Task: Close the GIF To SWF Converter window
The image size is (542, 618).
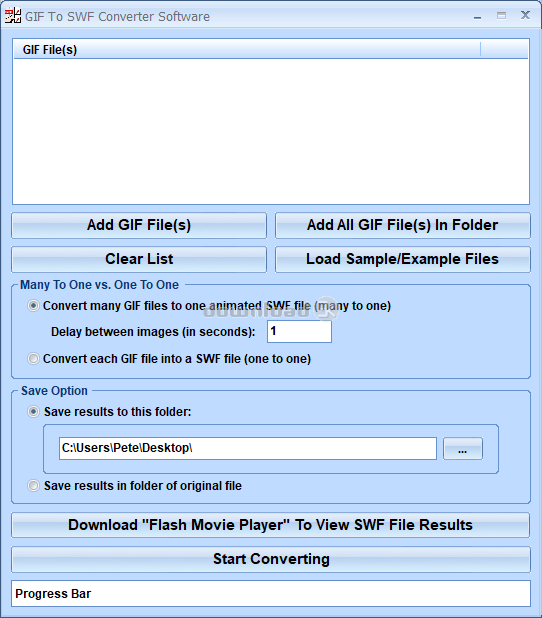Action: click(525, 15)
